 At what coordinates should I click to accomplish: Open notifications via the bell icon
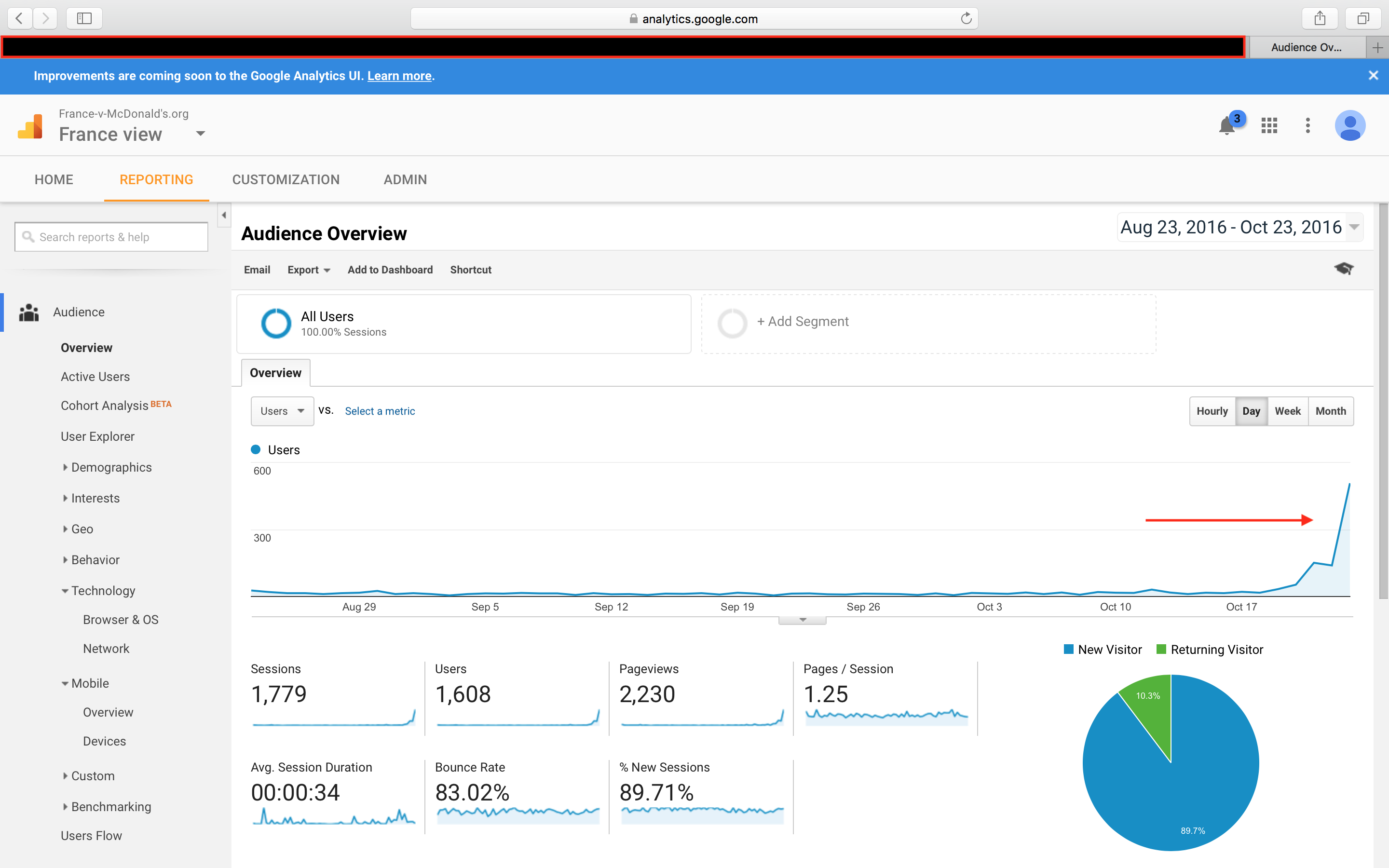(x=1228, y=125)
